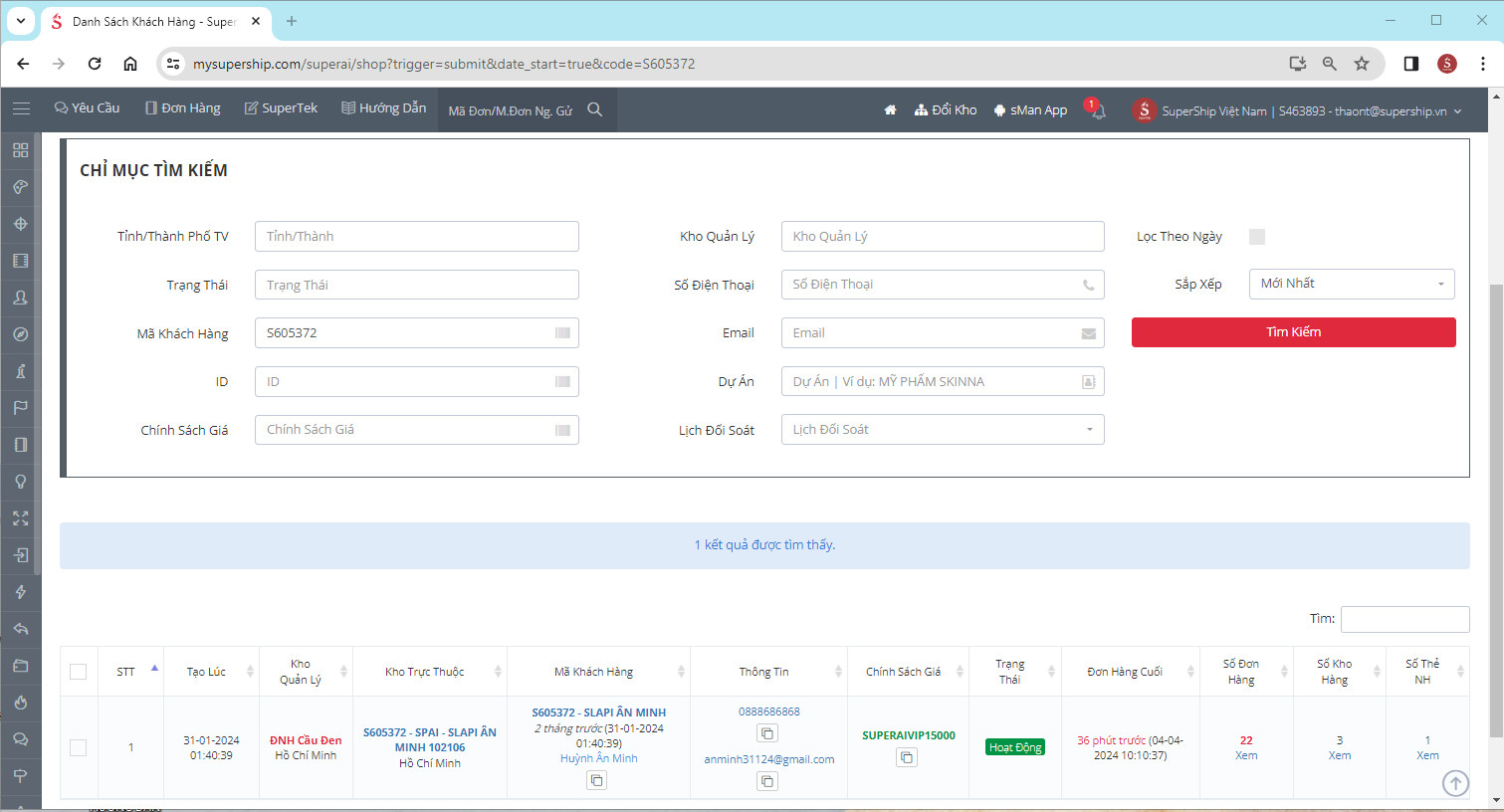Click Xem under Số Đơn Hàng 22
The image size is (1504, 812).
pos(1246,755)
